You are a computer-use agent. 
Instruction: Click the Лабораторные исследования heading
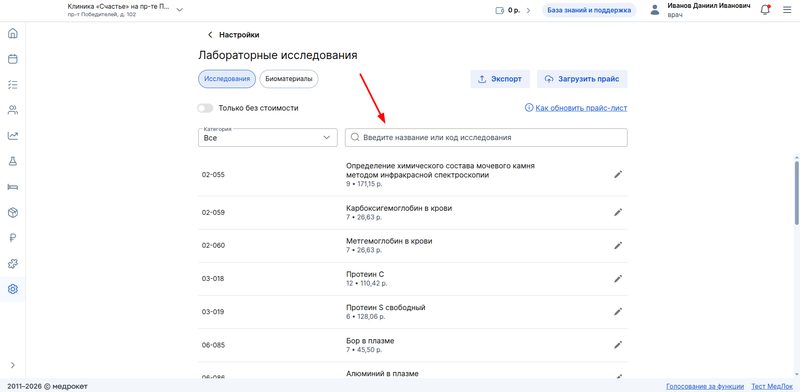278,55
